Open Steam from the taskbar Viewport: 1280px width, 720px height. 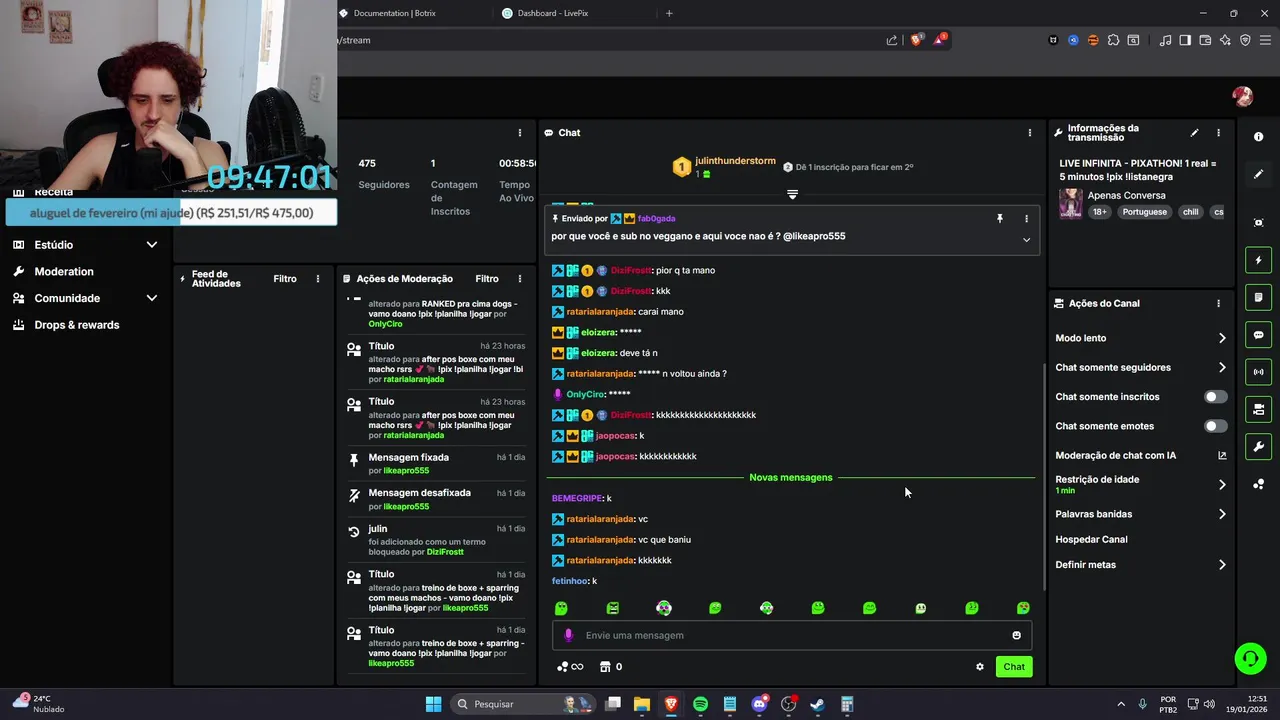pyautogui.click(x=817, y=704)
